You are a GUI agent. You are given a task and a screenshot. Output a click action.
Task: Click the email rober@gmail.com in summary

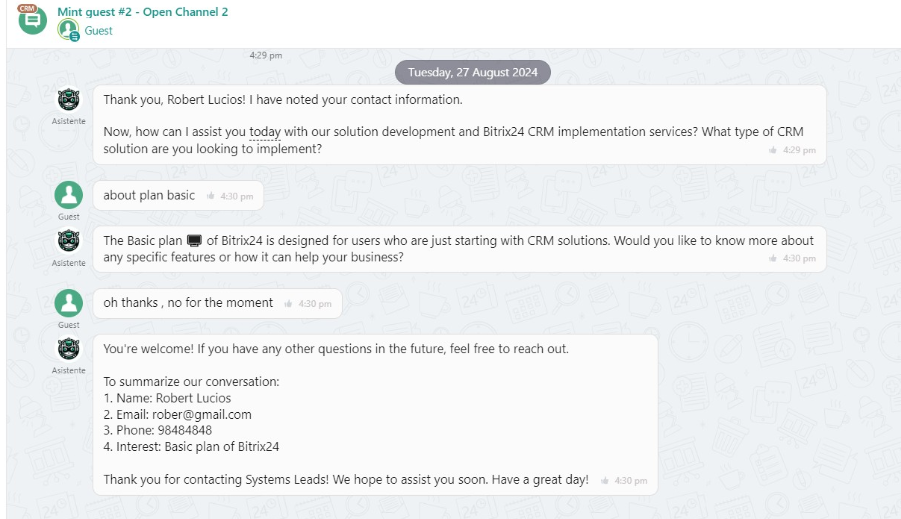pos(201,414)
